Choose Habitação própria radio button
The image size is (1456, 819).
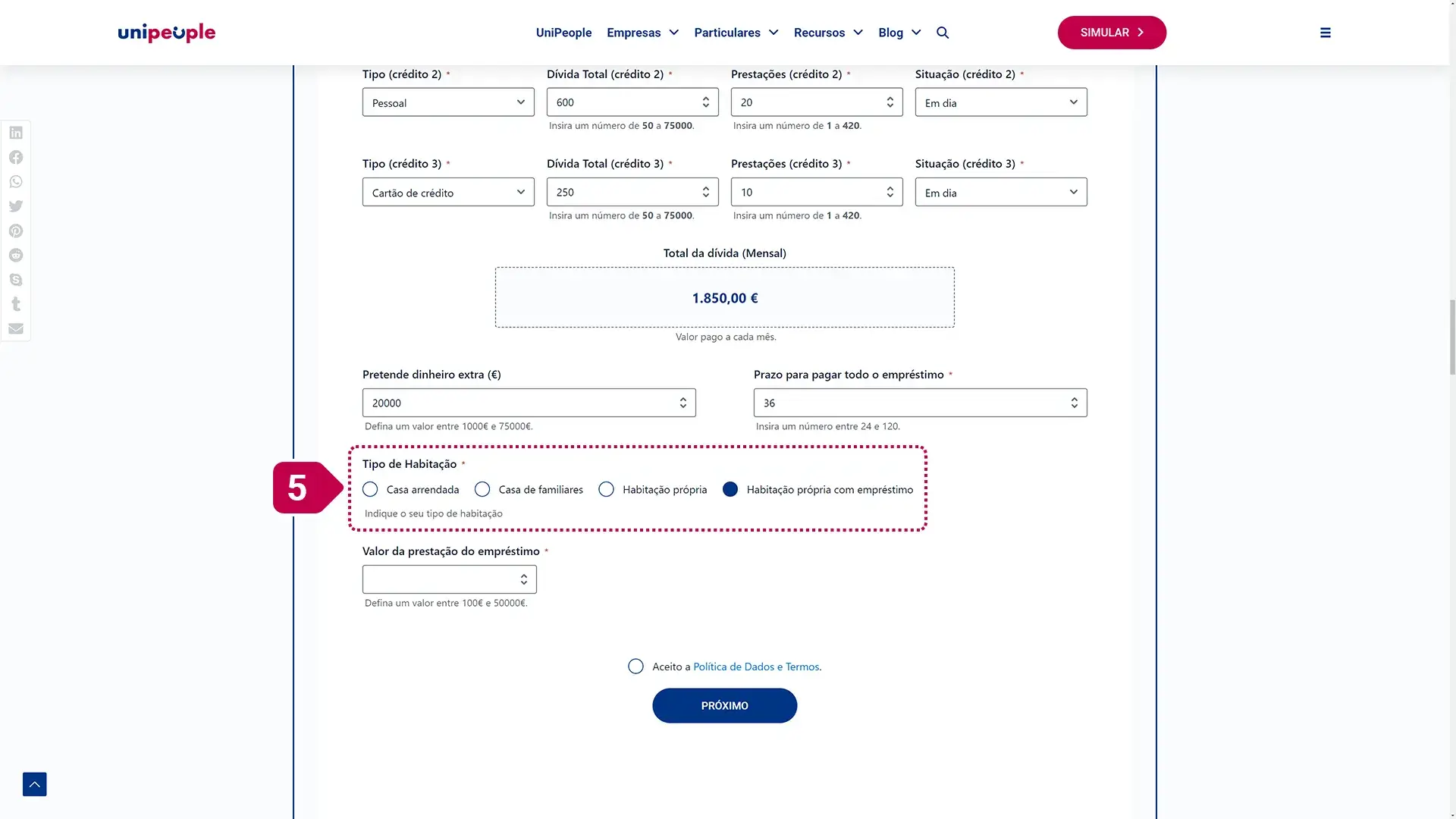tap(606, 490)
